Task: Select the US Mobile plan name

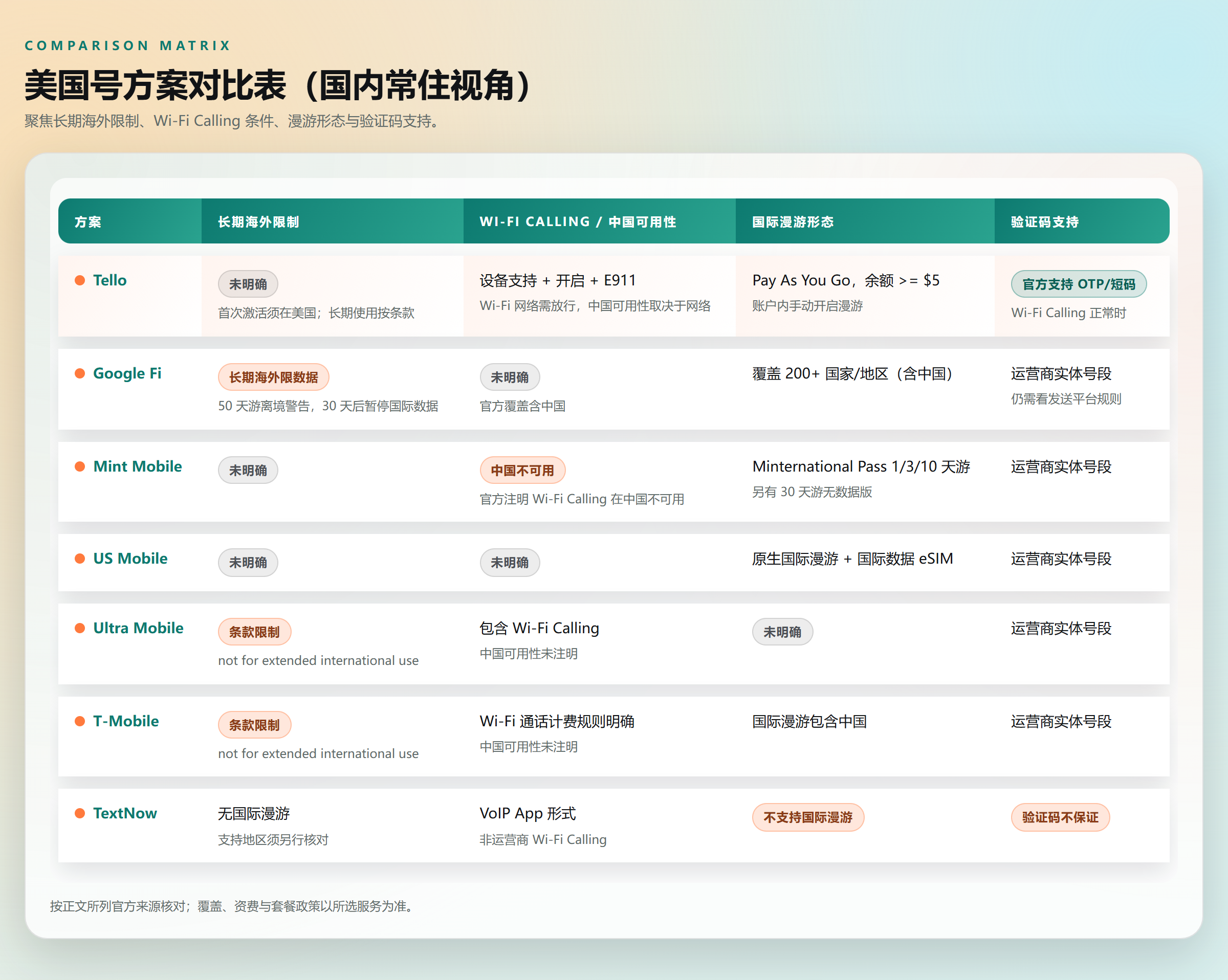Action: point(130,559)
